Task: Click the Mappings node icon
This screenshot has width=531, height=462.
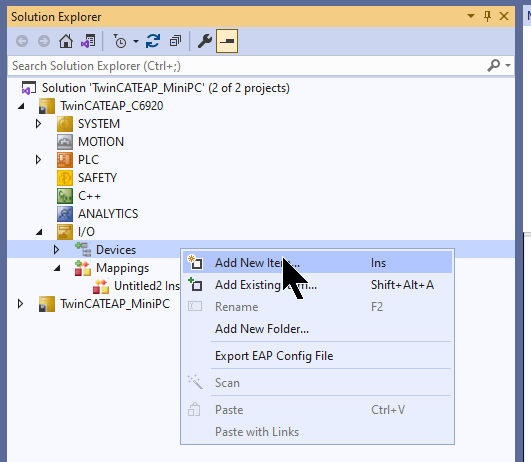Action: [x=83, y=268]
